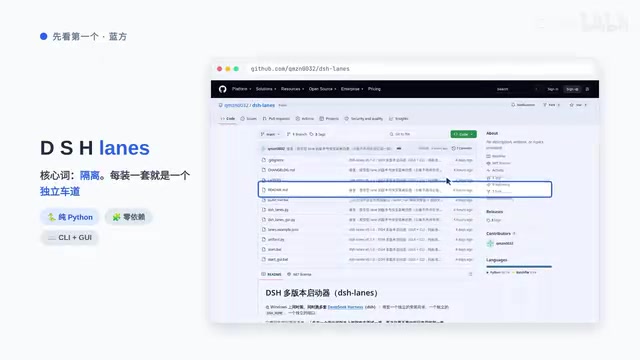
Task: Open Activity link in About sidebar
Action: click(x=495, y=170)
